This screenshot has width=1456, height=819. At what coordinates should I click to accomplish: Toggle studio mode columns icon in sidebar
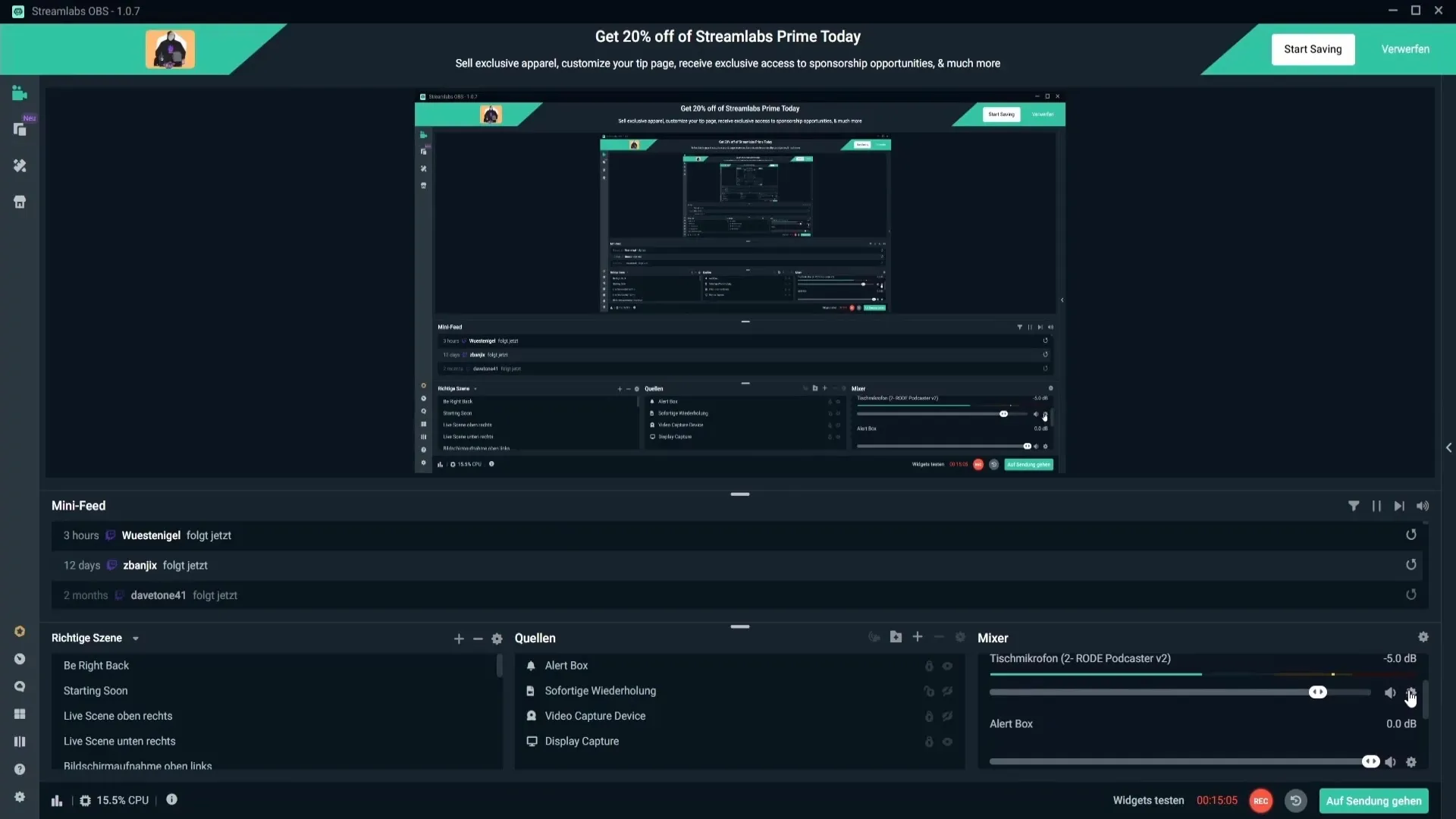(20, 742)
